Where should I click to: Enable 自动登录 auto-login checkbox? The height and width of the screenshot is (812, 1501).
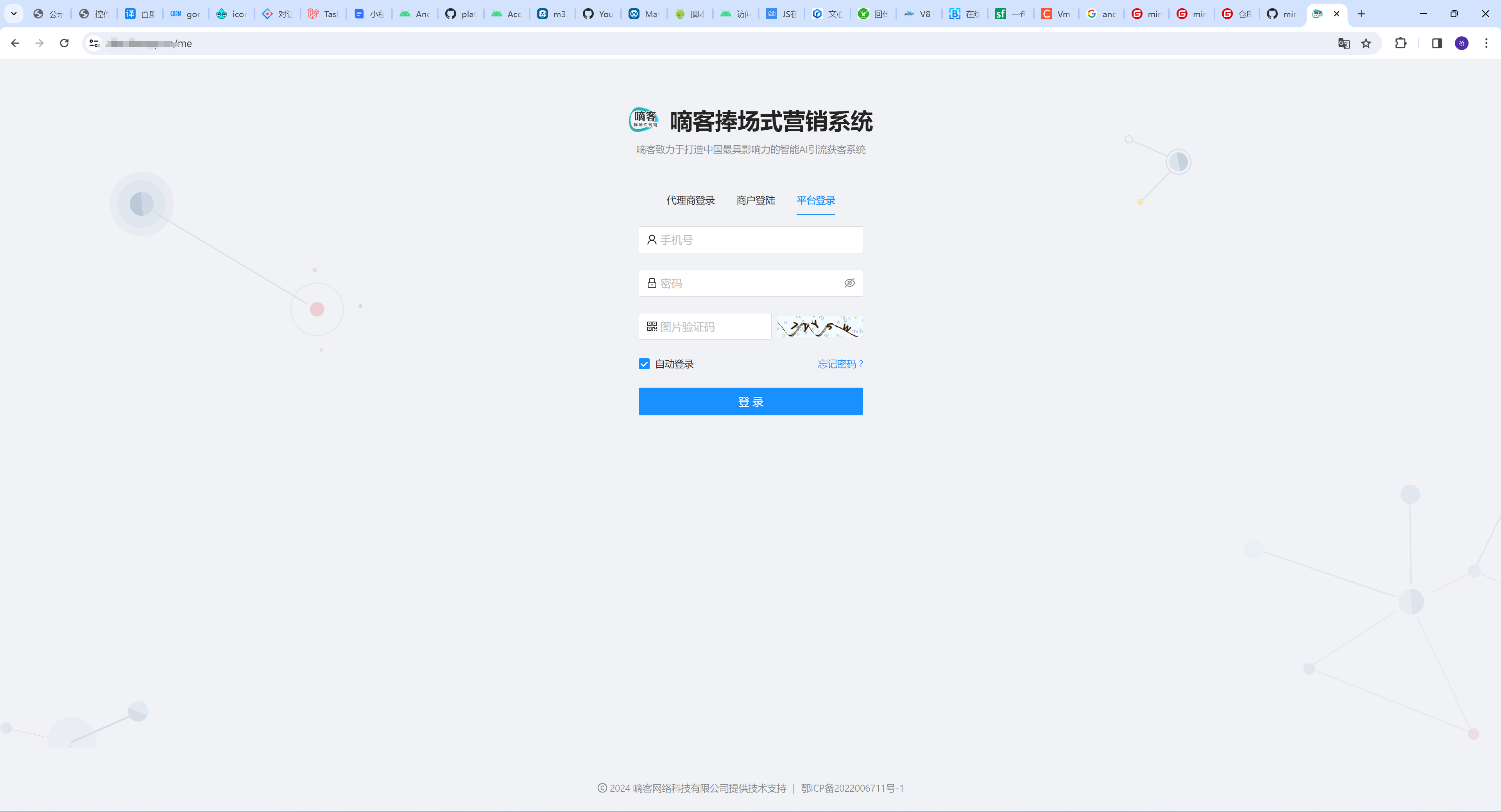[x=644, y=363]
